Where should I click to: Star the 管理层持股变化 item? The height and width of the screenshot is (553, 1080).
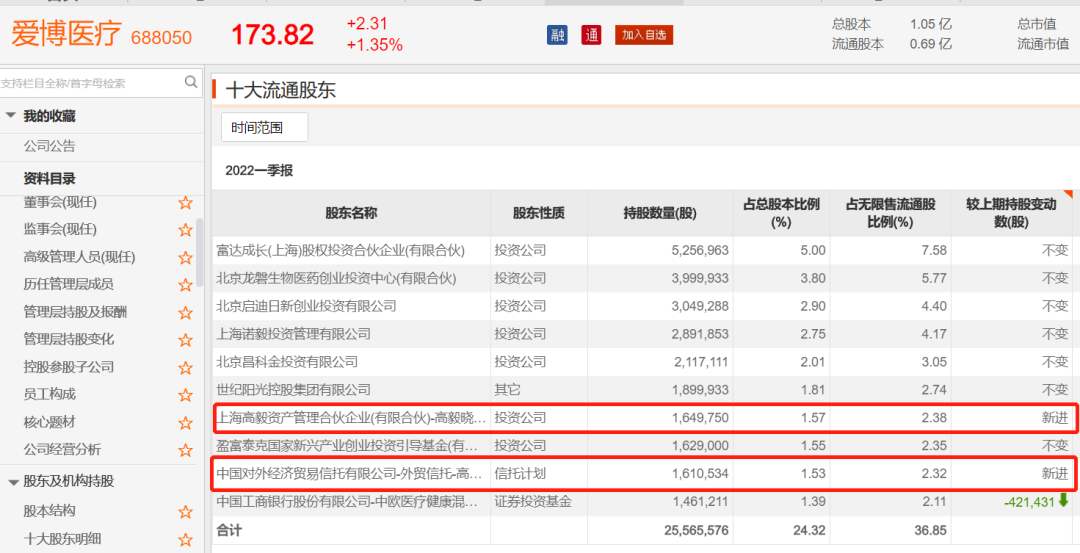pos(185,340)
